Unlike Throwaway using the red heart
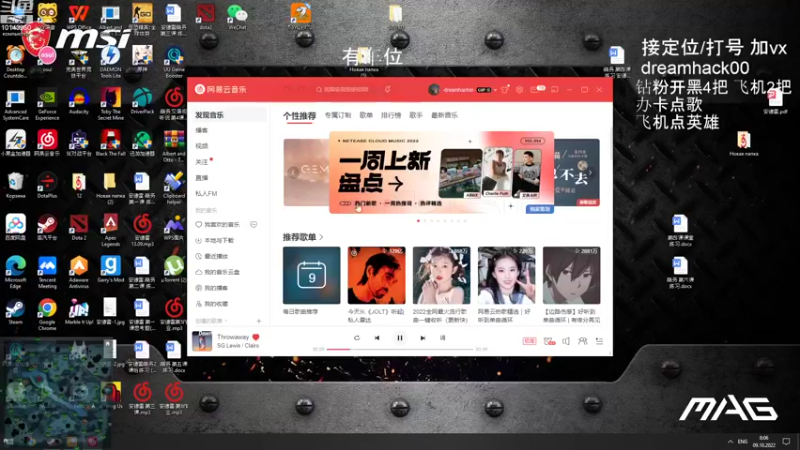The width and height of the screenshot is (800, 450). (256, 337)
